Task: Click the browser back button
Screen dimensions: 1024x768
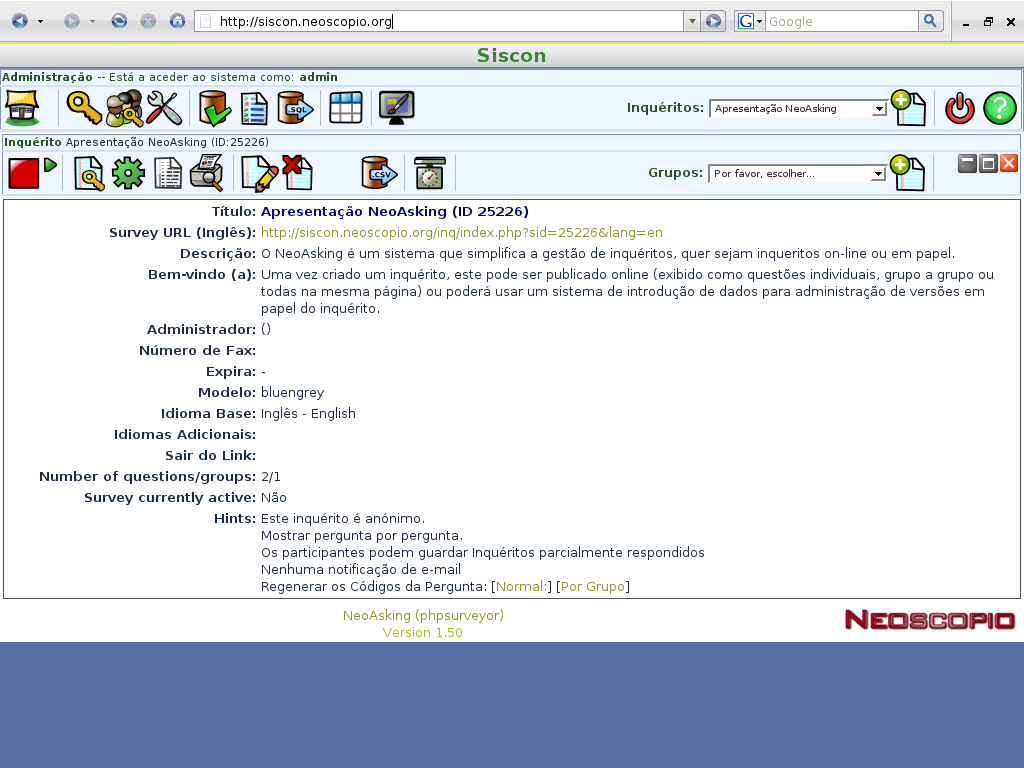Action: [x=20, y=22]
